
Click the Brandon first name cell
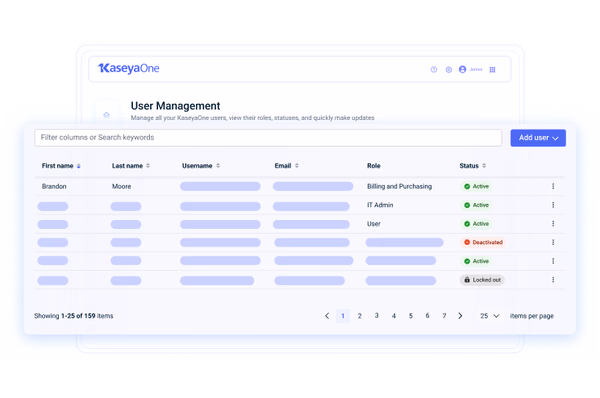coord(54,186)
